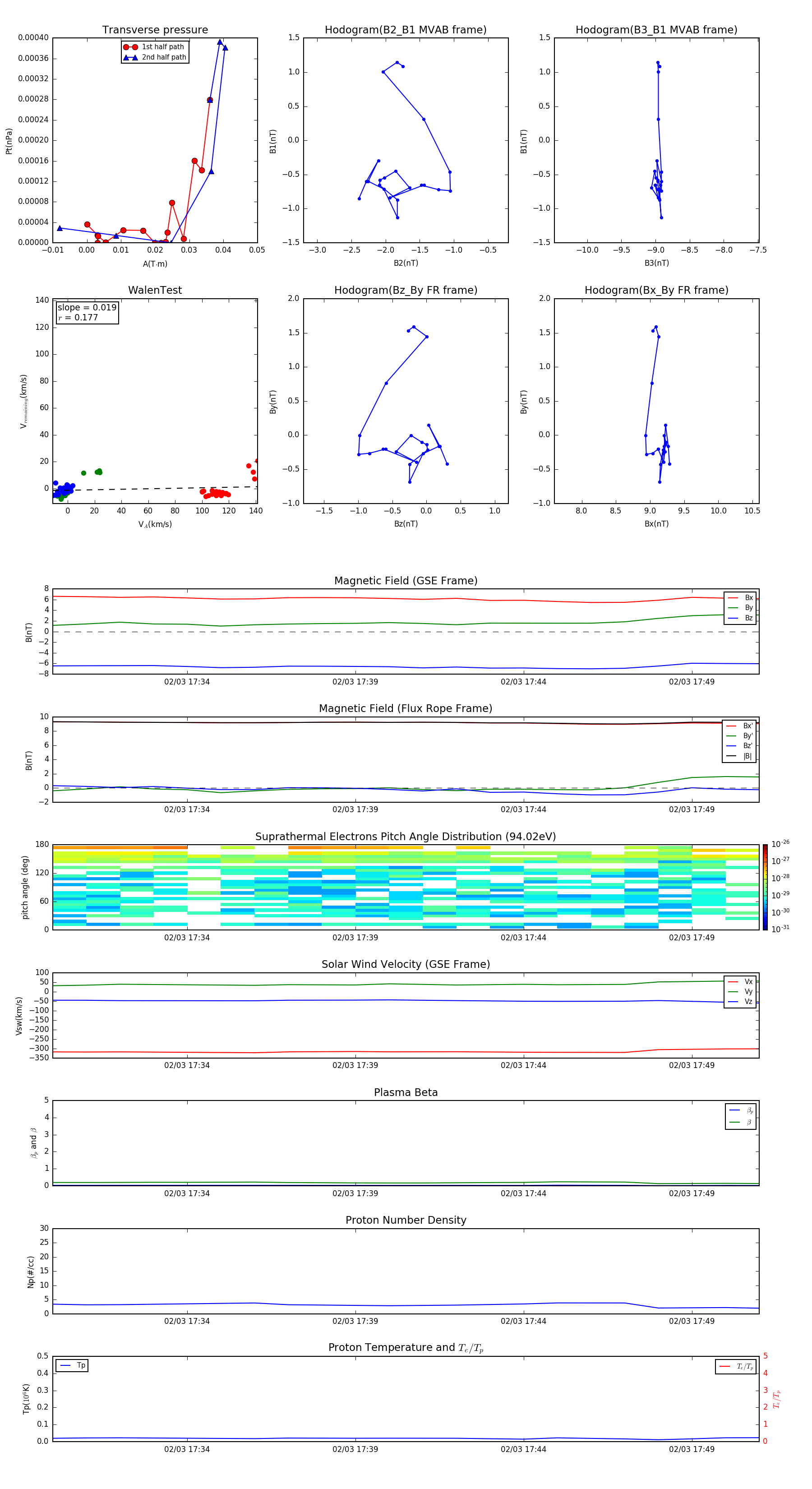812x1489 pixels.
Task: Select the By' entry in Flux Rope legend
Action: point(739,736)
